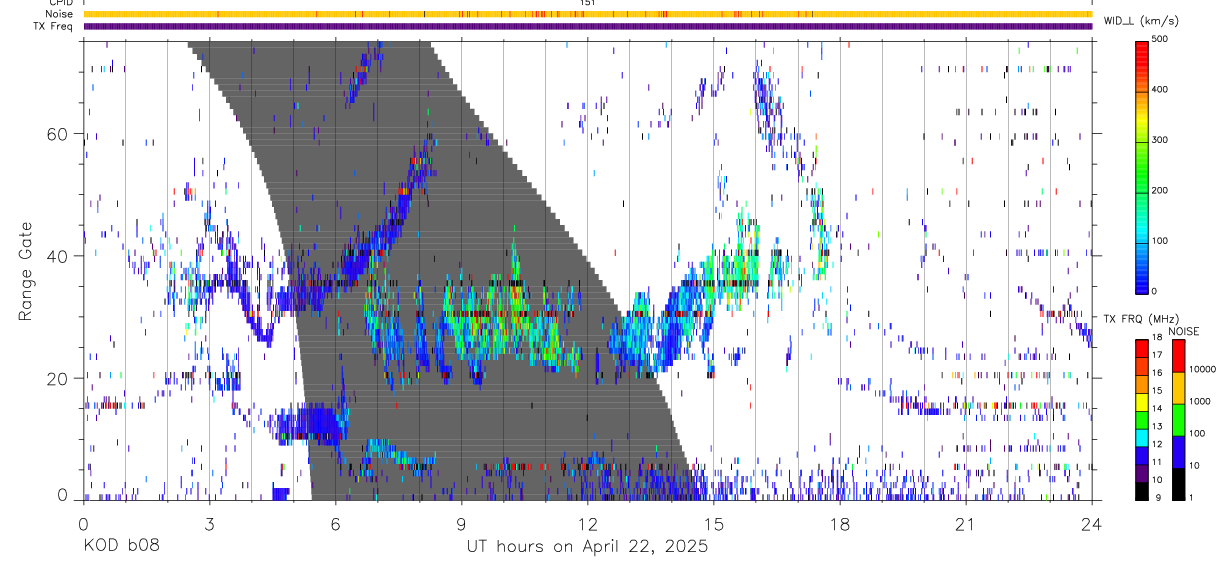
Task: Click the '1000' value on noise scale
Action: pyautogui.click(x=1200, y=401)
